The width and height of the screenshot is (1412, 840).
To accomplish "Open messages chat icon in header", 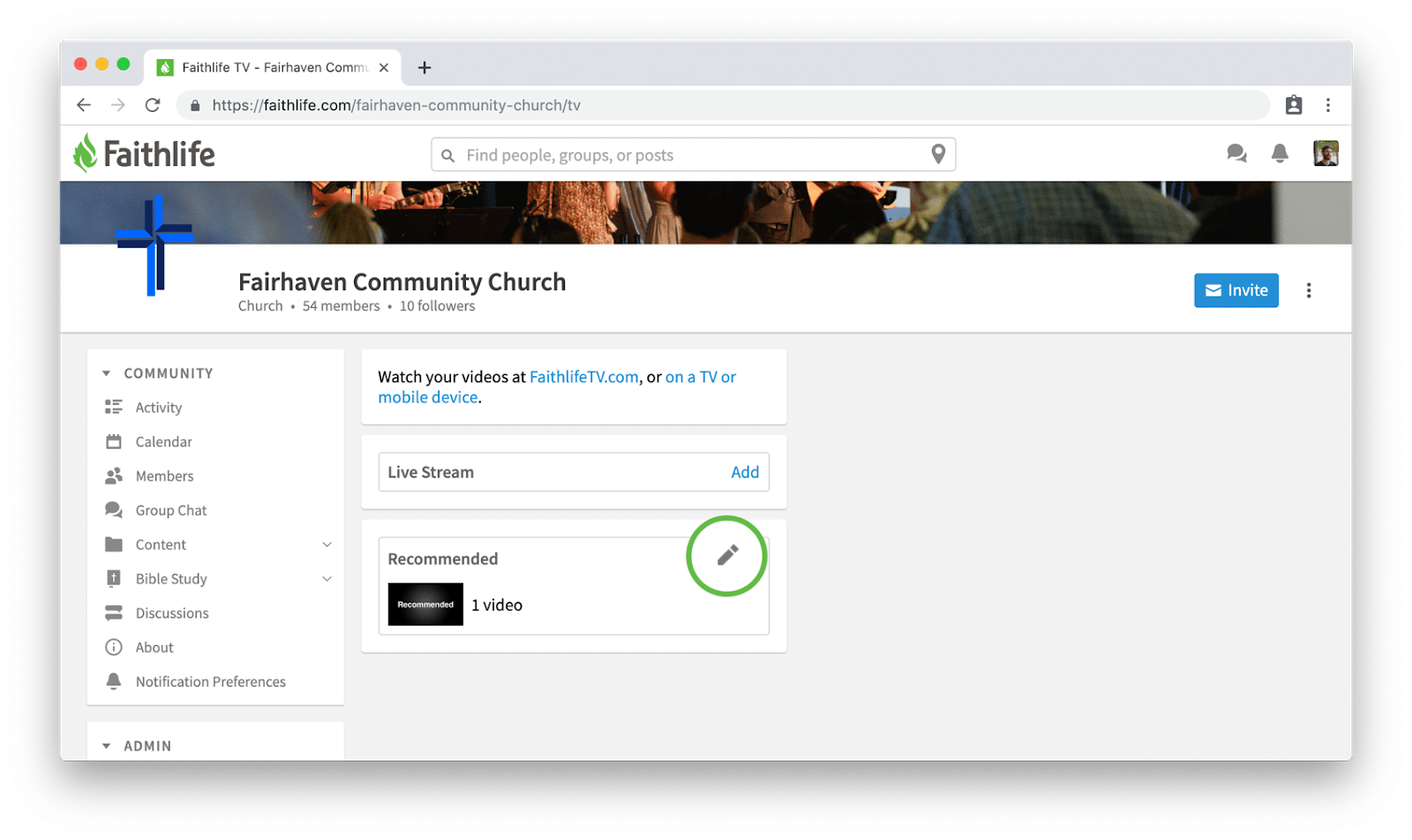I will 1236,154.
